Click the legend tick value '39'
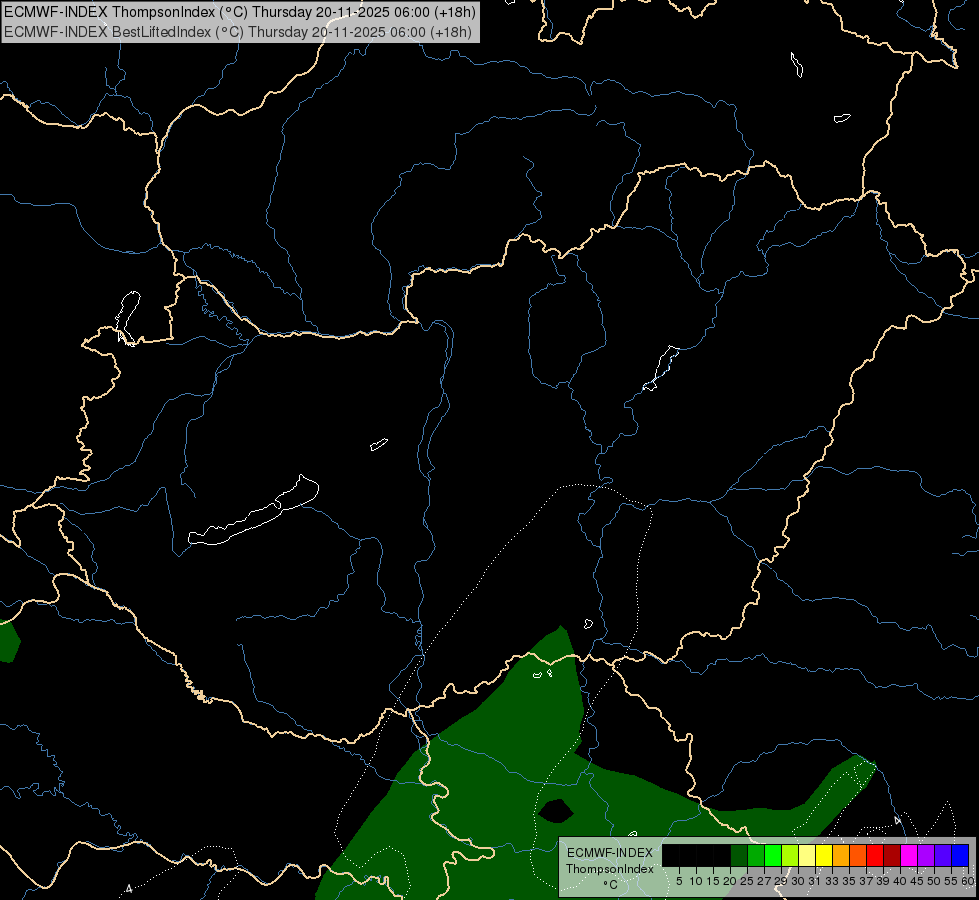 point(883,881)
